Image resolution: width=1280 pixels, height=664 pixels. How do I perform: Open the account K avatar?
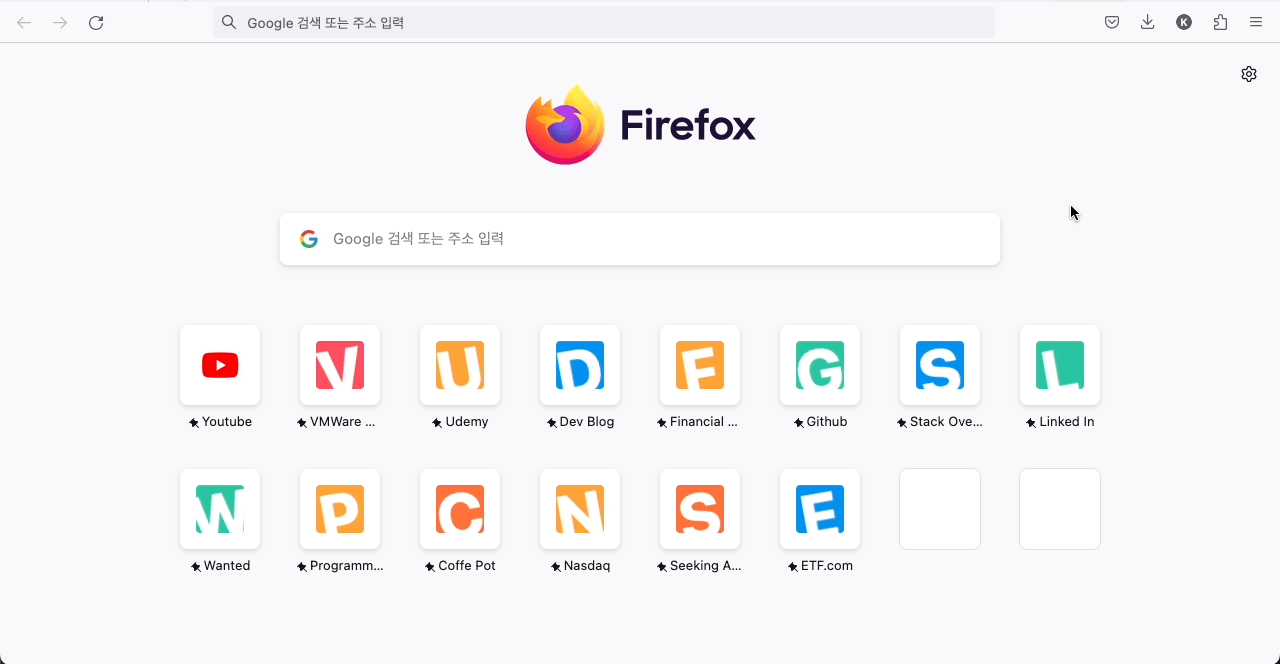click(x=1184, y=22)
